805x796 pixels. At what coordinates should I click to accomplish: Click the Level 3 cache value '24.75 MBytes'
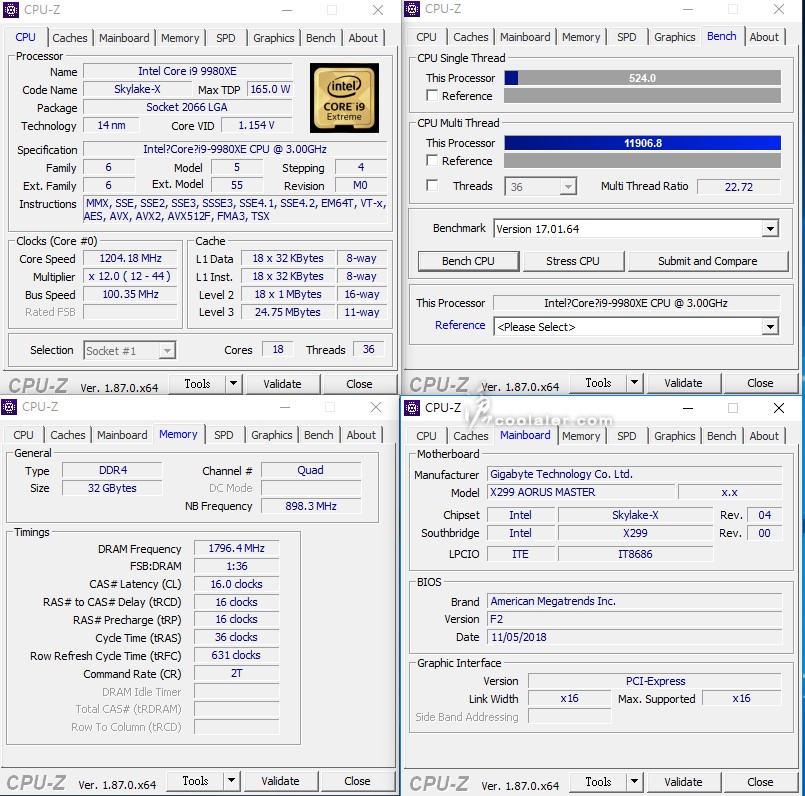click(288, 312)
